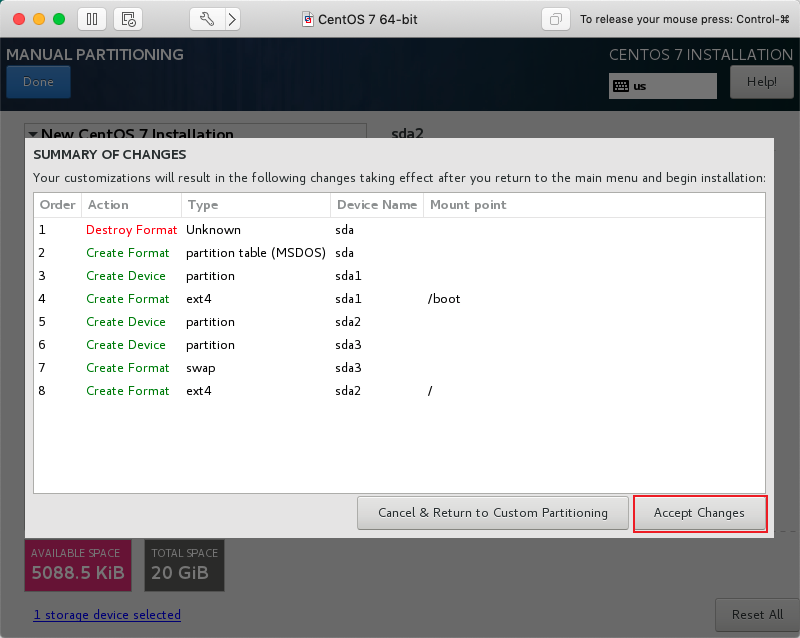Screen dimensions: 800x638
Task: Click the CentOS 7 64-bit window title
Action: [x=367, y=19]
